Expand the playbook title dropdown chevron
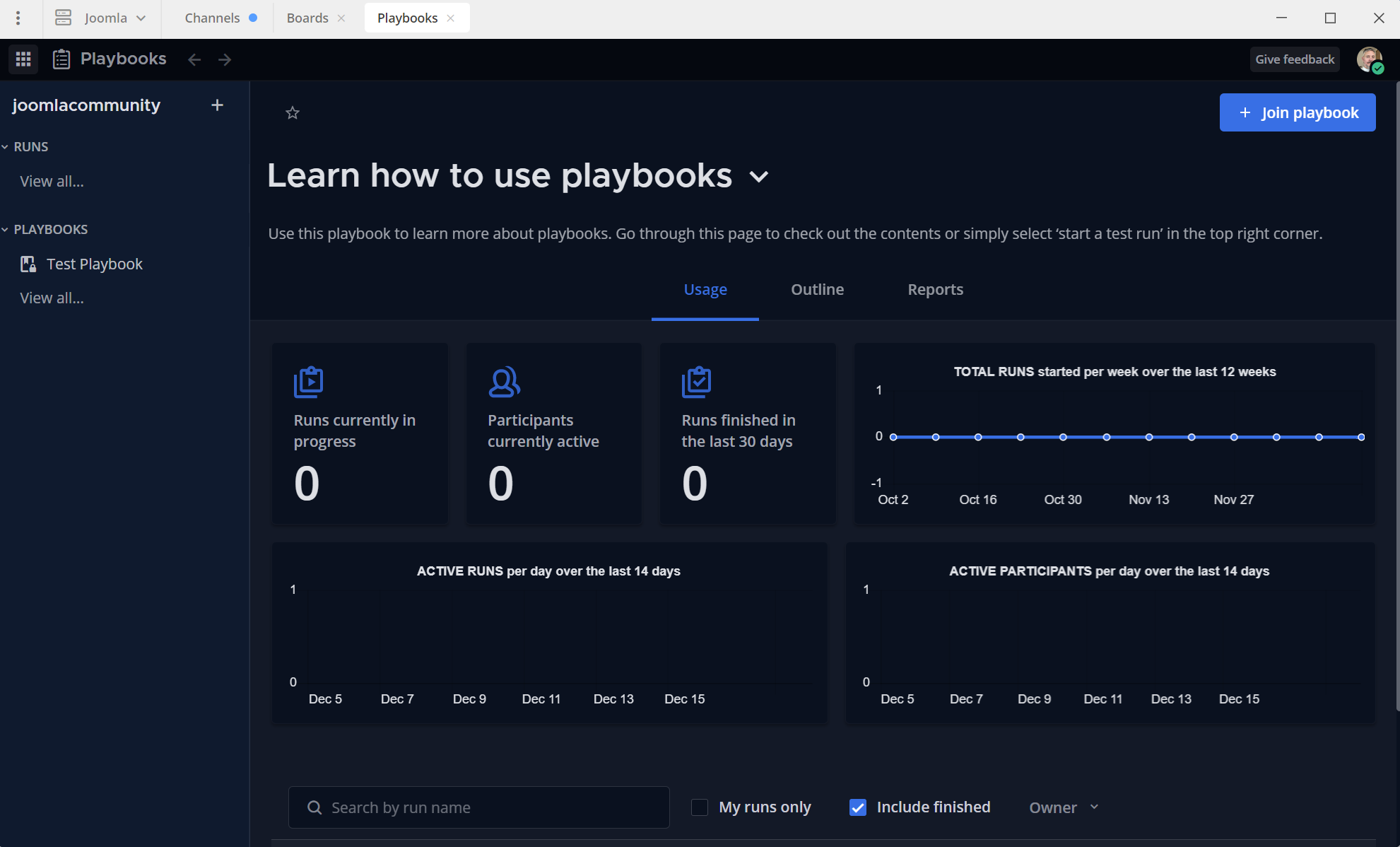This screenshot has width=1400, height=847. click(x=759, y=177)
